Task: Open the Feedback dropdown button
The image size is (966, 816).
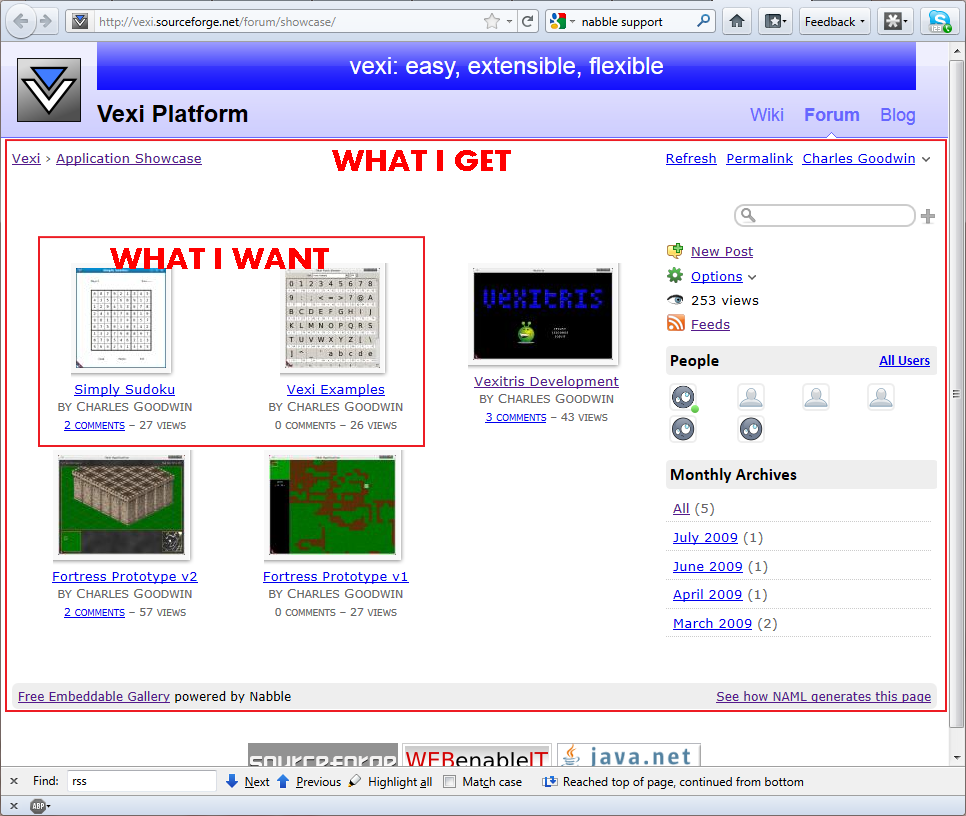Action: [x=835, y=21]
